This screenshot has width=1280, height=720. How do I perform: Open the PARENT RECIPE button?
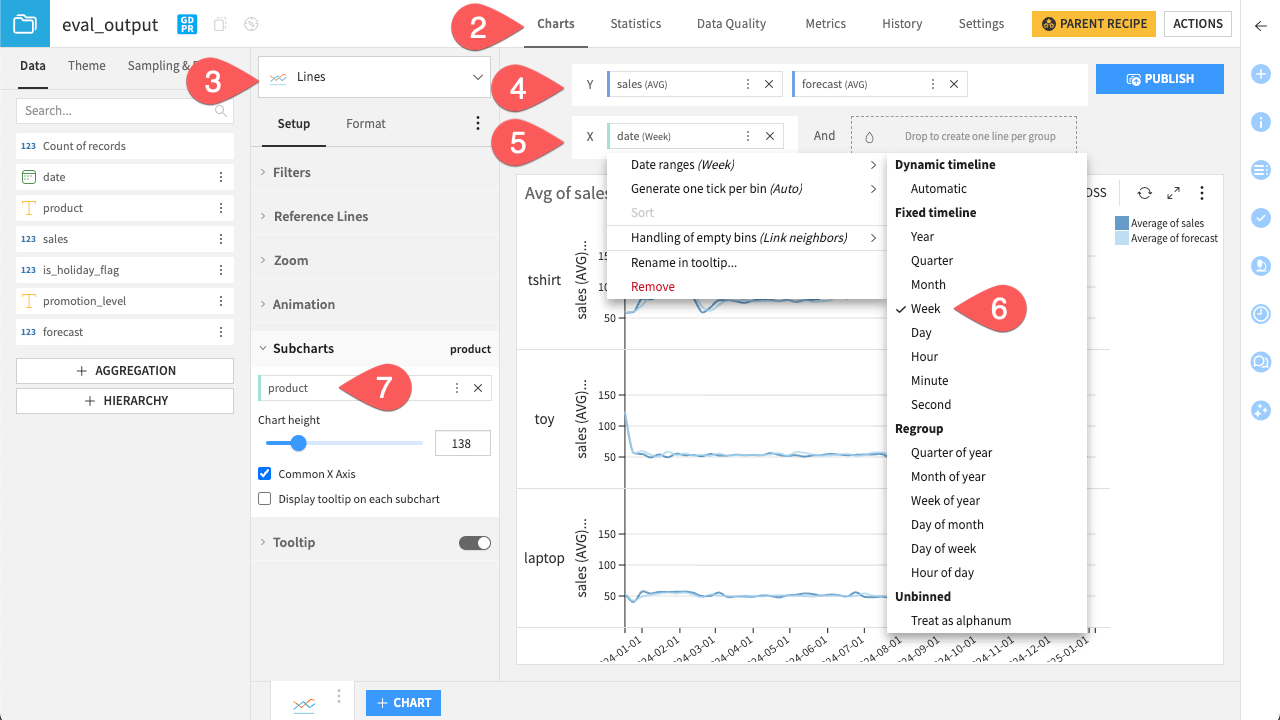(1093, 23)
